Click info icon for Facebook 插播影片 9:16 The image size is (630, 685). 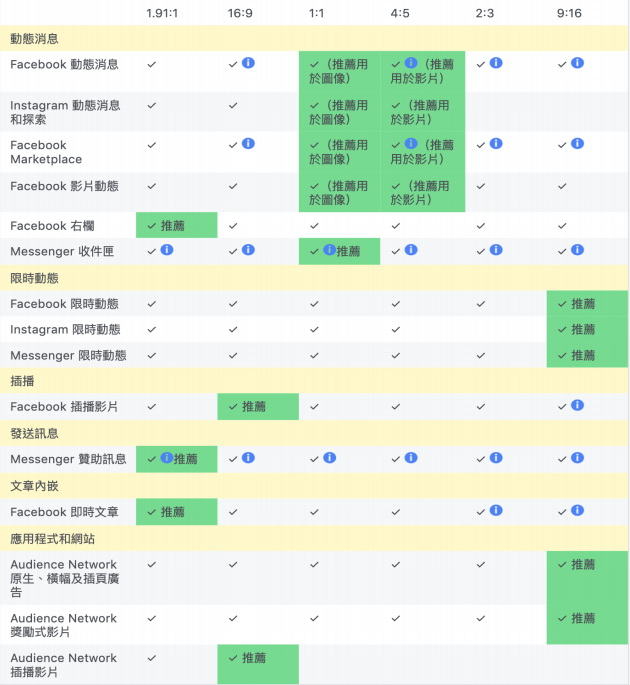(577, 405)
